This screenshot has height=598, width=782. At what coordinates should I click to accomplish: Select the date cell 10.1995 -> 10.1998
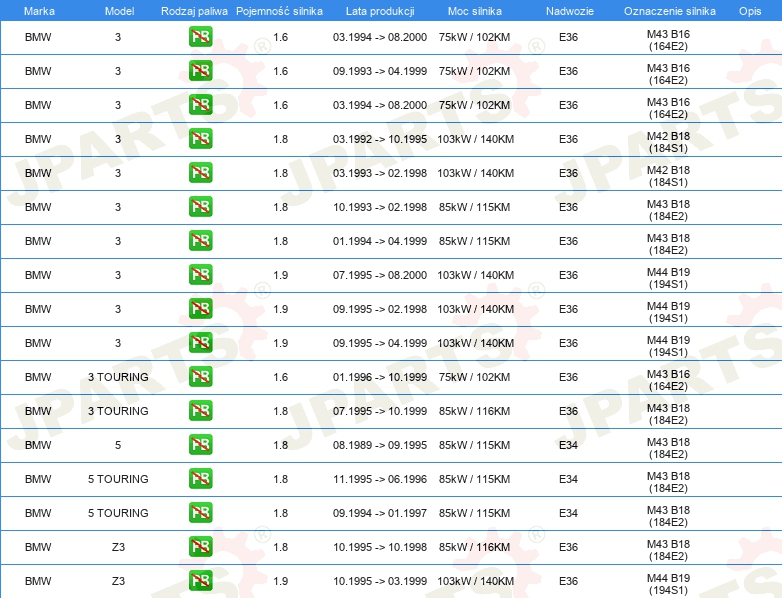tap(380, 547)
